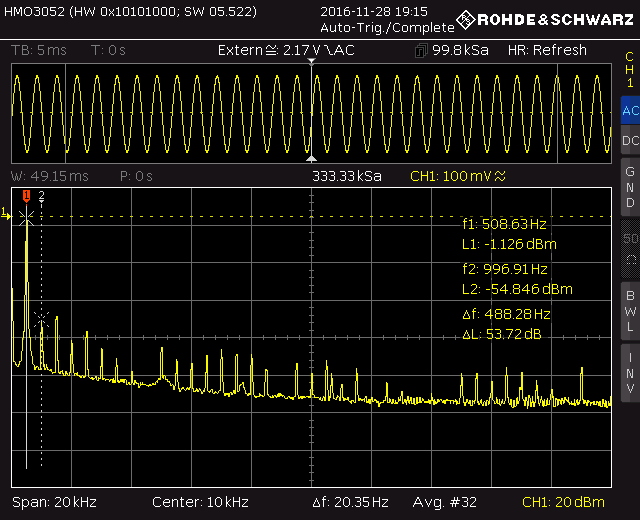Click the reference level arrow at left
The height and width of the screenshot is (520, 640).
tap(5, 212)
